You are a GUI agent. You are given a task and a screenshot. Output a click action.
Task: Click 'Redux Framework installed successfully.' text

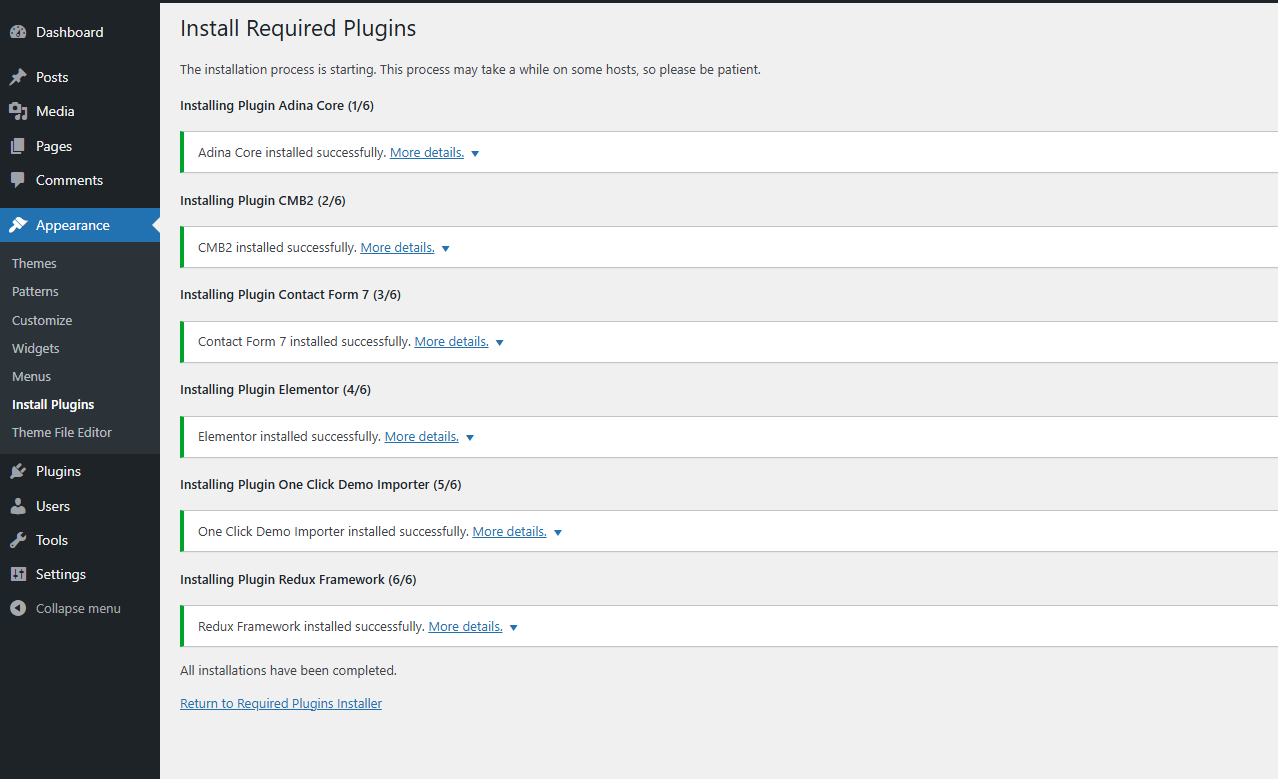311,627
